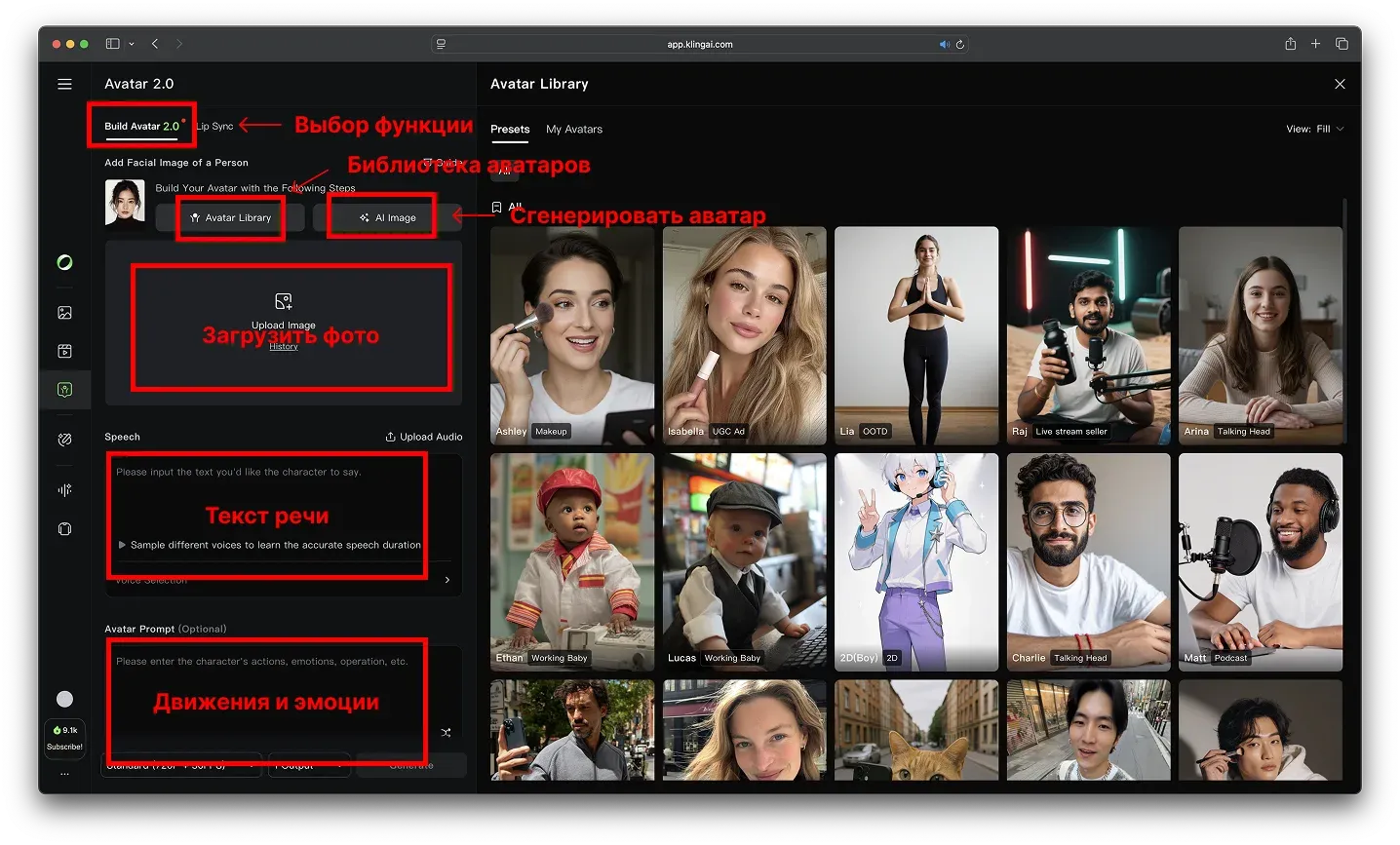The height and width of the screenshot is (845, 1400).
Task: Select the Ashley Makeup avatar preset
Action: click(572, 335)
